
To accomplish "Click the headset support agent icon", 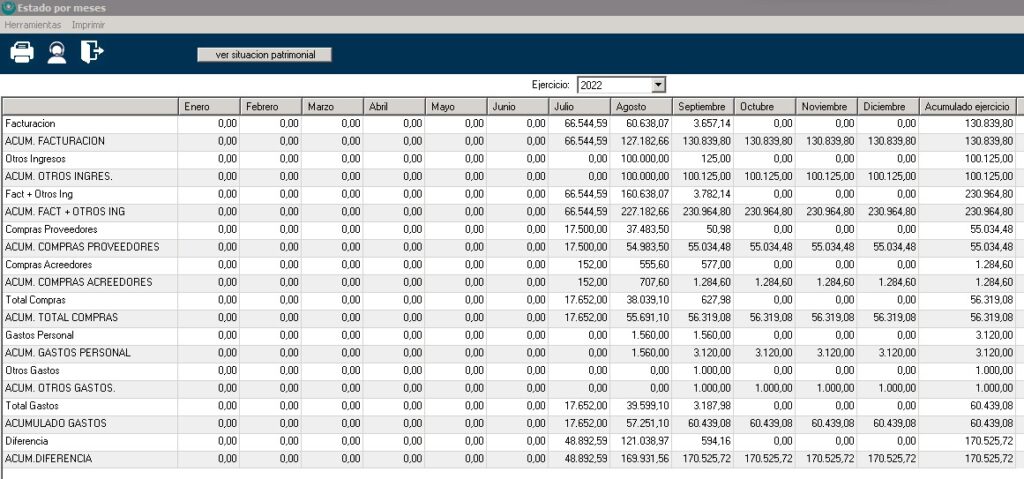I will 57,53.
